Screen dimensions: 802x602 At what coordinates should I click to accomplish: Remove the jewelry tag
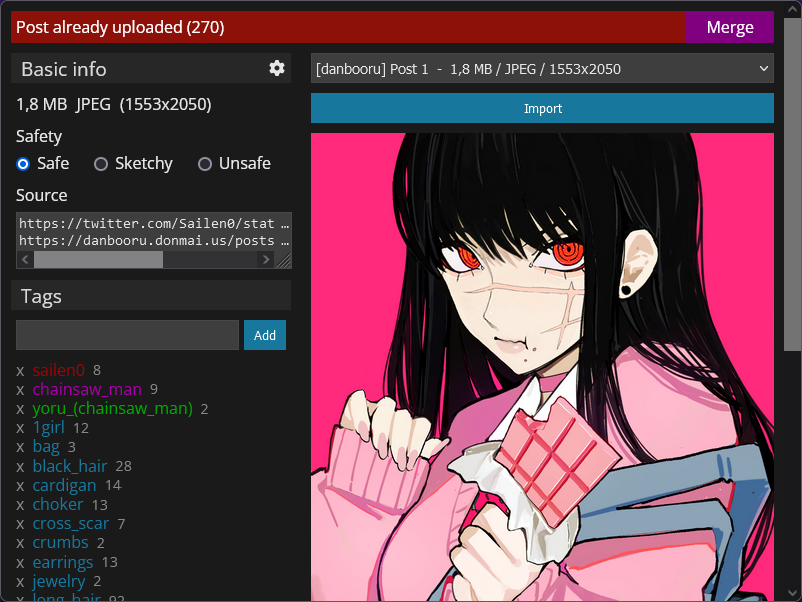20,582
